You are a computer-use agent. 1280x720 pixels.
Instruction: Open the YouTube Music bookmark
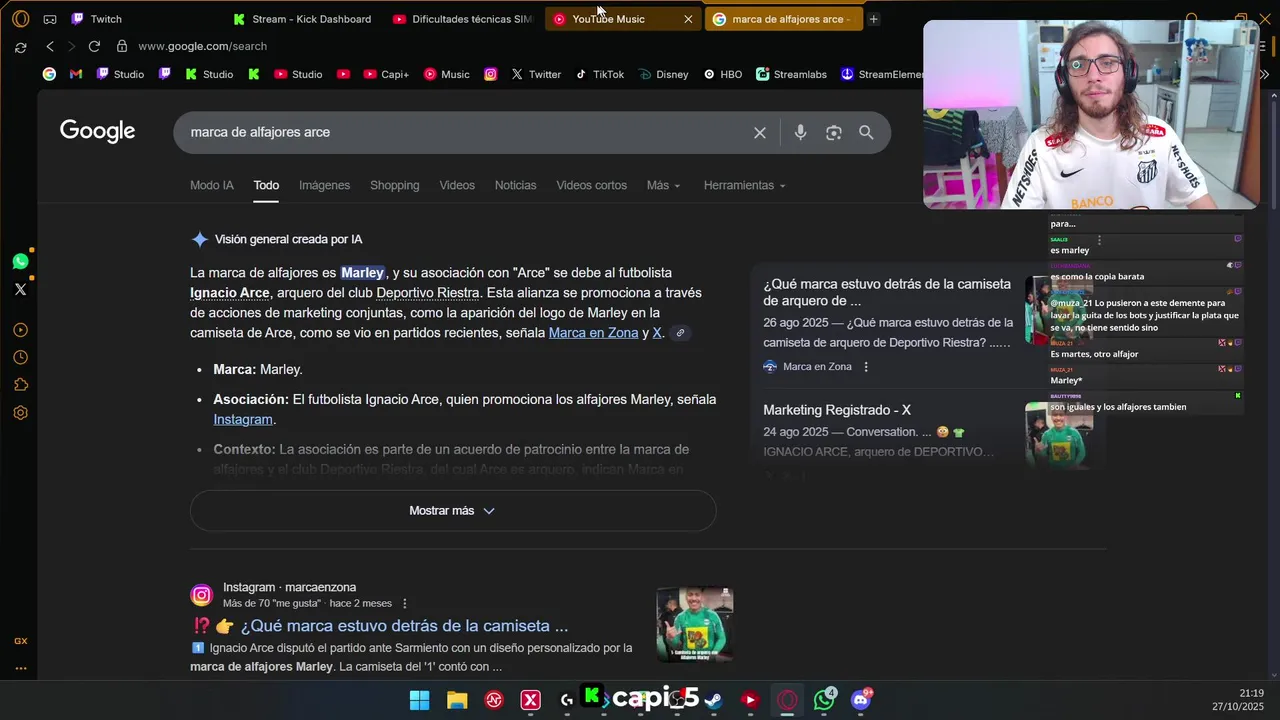tap(446, 74)
